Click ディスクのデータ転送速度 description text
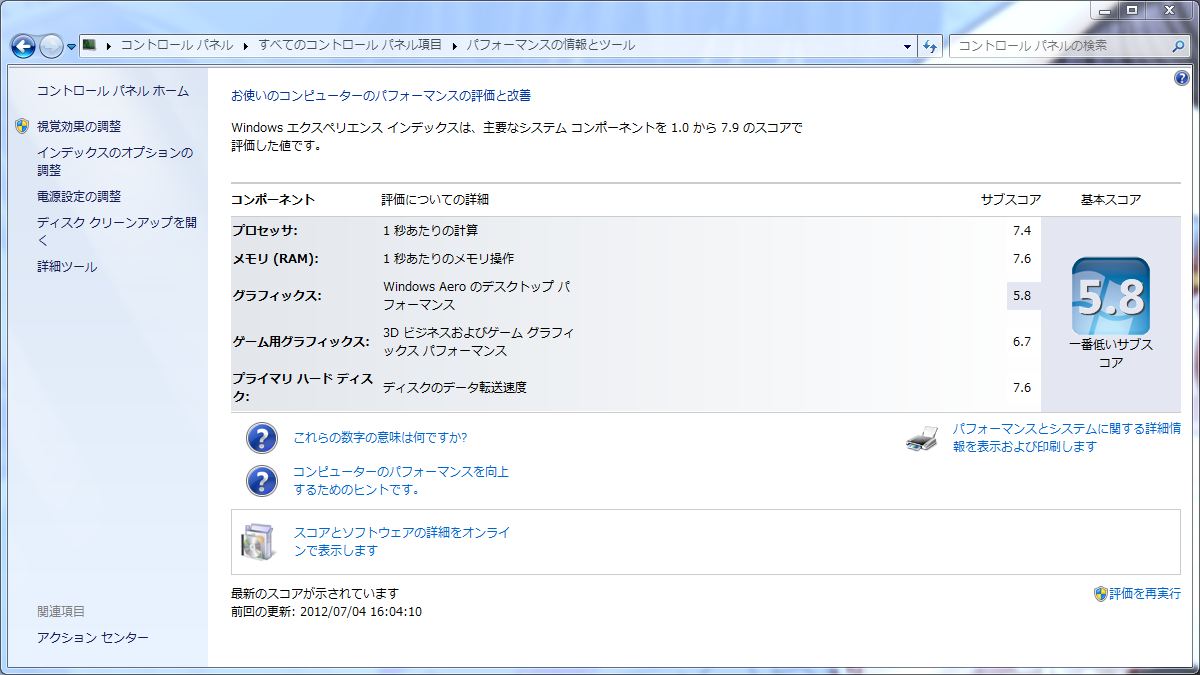1200x675 pixels. tap(455, 388)
